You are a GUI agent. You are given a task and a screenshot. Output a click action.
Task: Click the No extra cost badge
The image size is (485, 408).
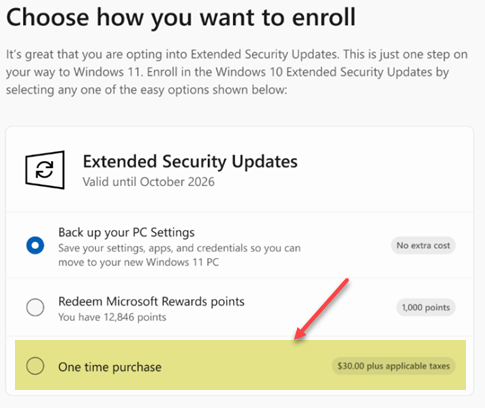(x=423, y=246)
